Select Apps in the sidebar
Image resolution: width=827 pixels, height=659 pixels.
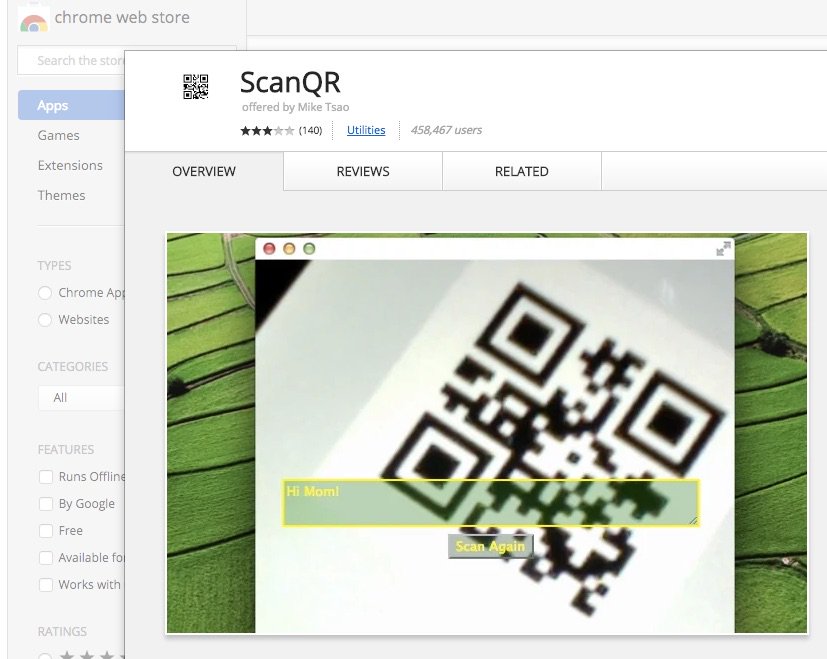(x=71, y=105)
